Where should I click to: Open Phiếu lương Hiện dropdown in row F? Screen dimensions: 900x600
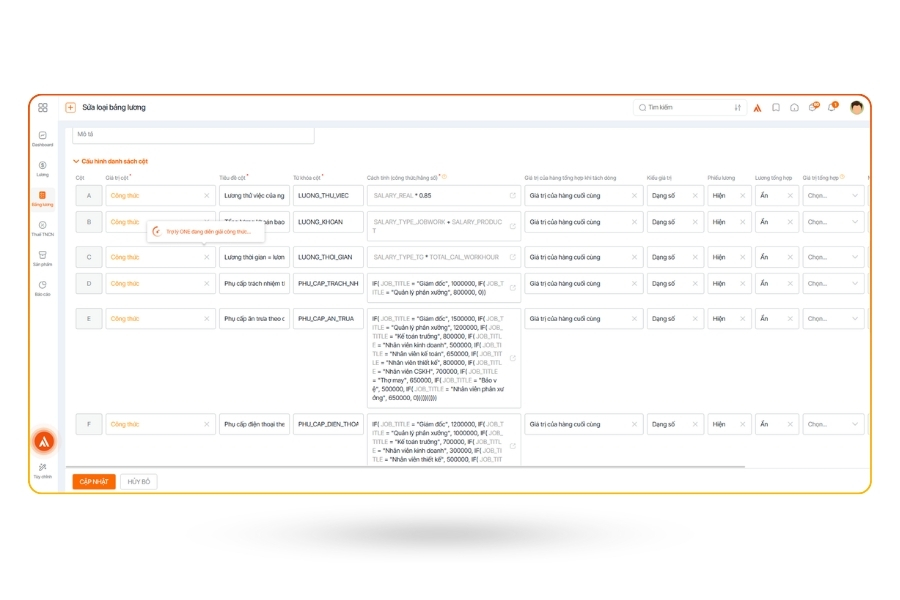click(729, 424)
